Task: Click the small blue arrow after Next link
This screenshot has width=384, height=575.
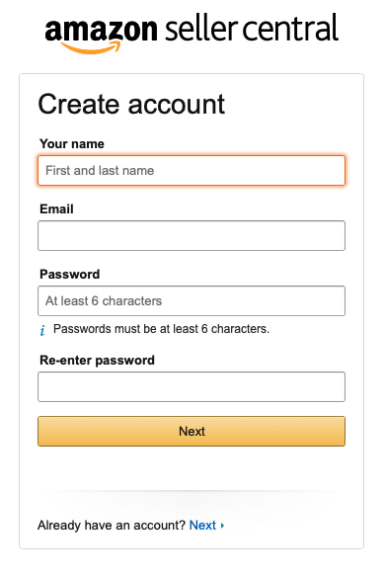Action: pyautogui.click(x=222, y=525)
